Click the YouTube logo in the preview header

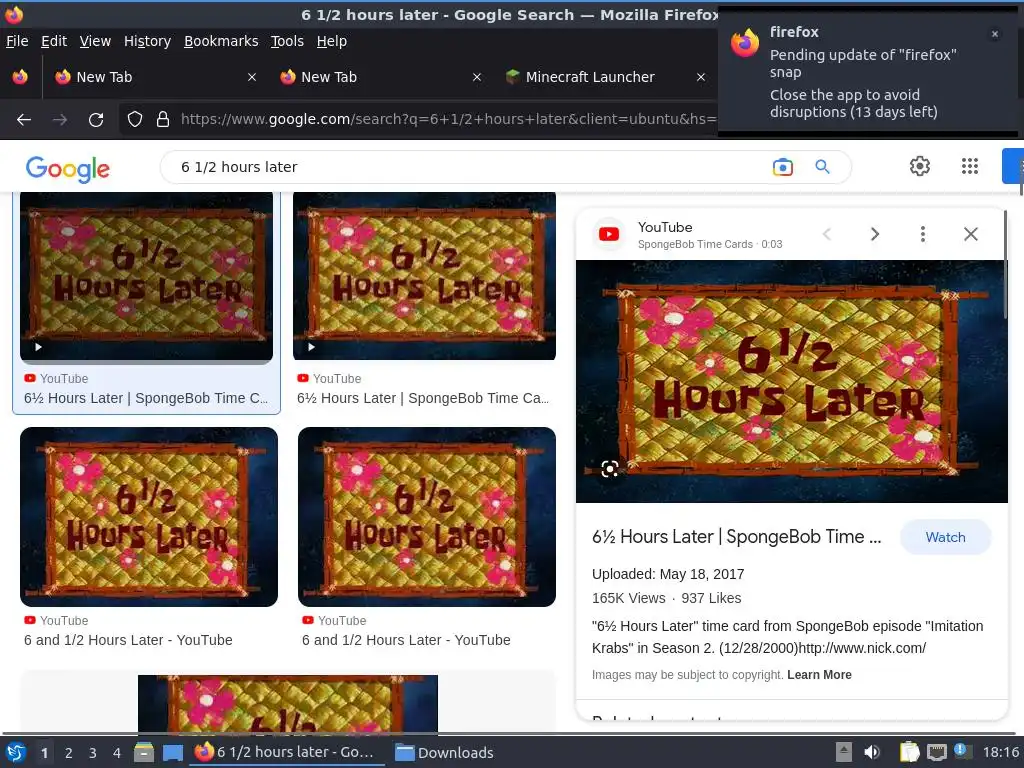click(x=609, y=234)
